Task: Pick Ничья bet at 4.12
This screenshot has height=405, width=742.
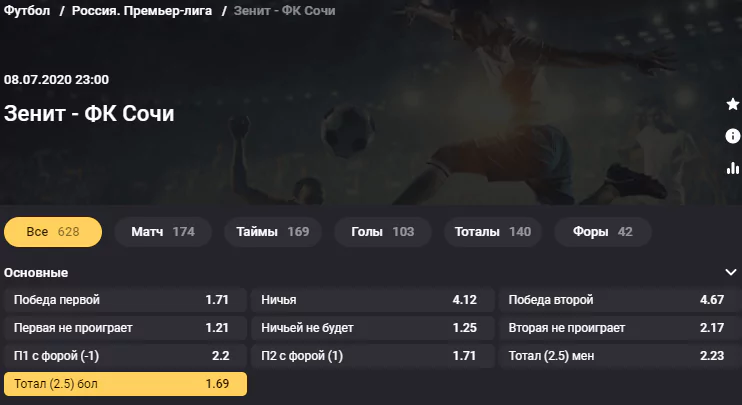Action: pos(372,300)
